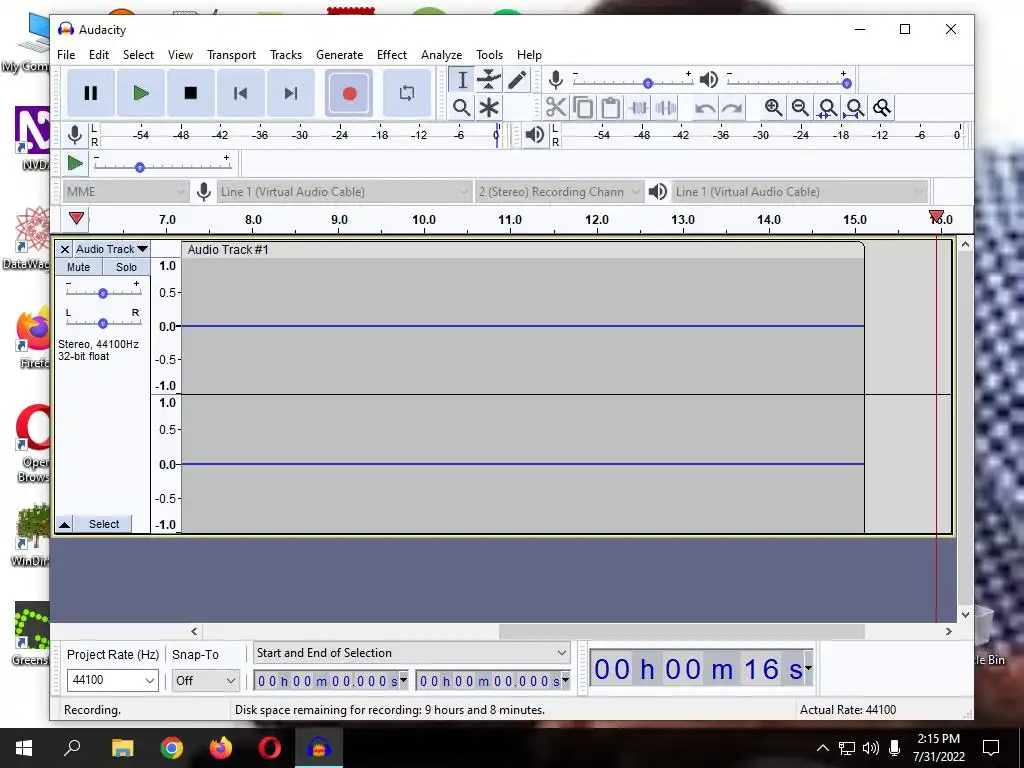This screenshot has height=768, width=1024.
Task: Open audio position time format arrow
Action: tap(808, 668)
